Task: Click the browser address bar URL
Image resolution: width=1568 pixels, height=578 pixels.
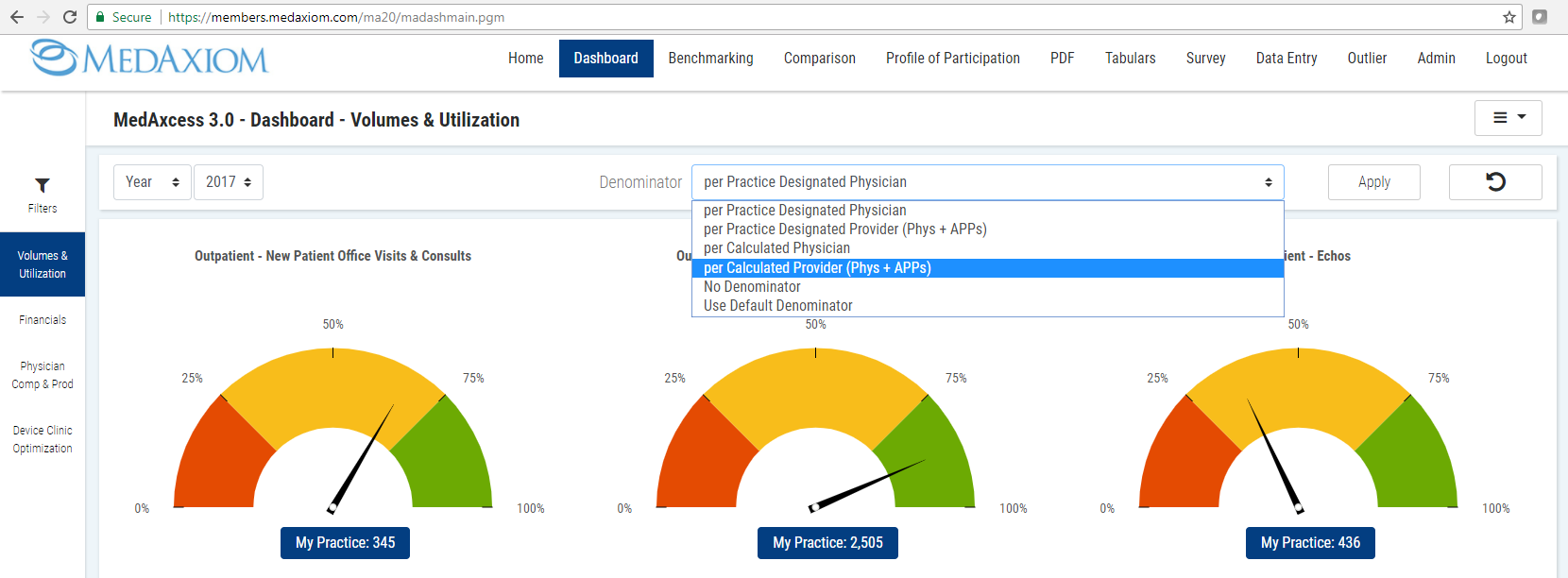Action: 335,17
